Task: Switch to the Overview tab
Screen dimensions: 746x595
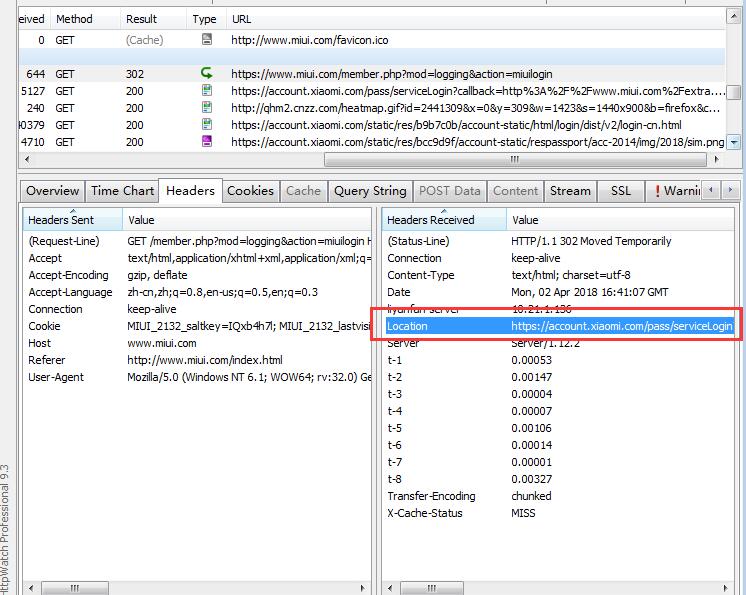Action: 53,191
